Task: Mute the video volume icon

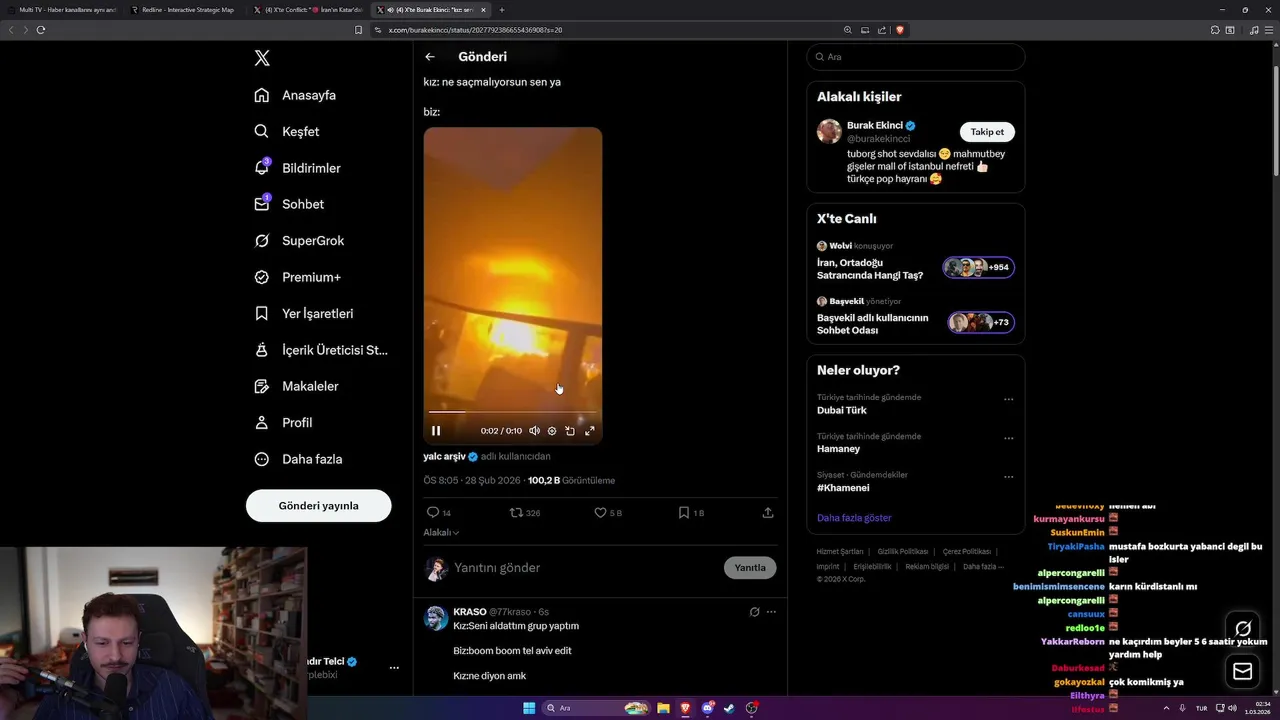Action: (534, 431)
